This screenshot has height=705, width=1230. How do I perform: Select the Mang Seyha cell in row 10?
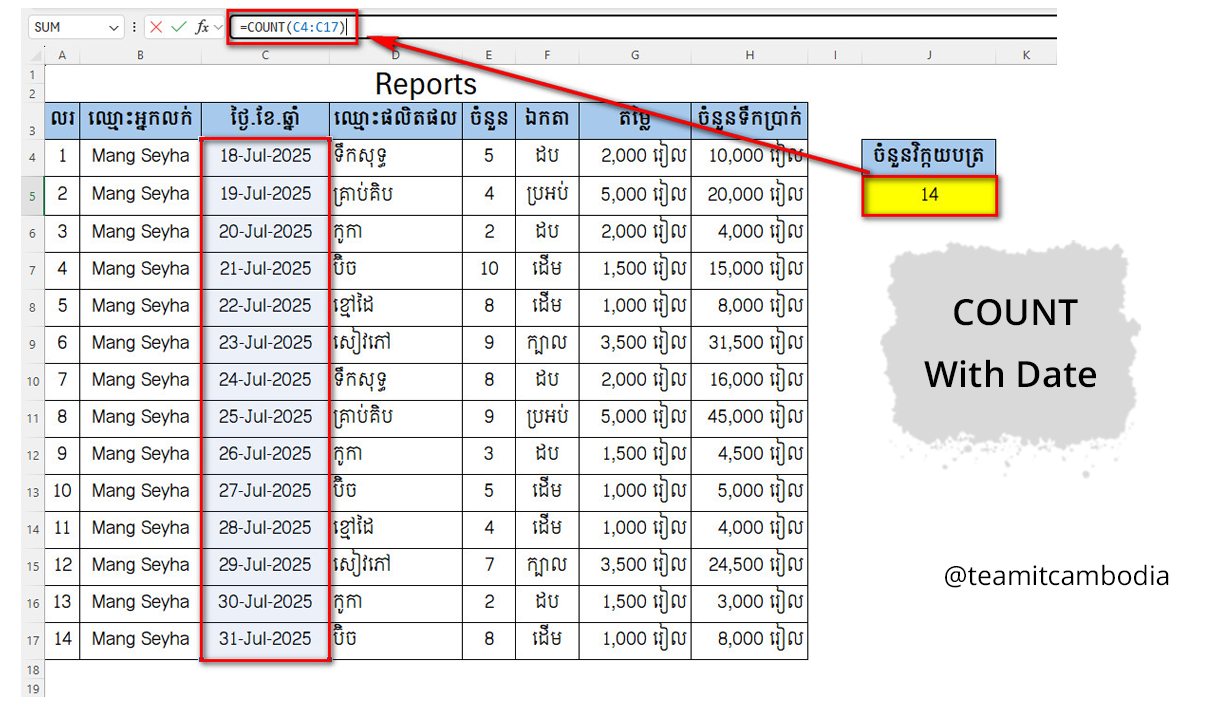[140, 379]
